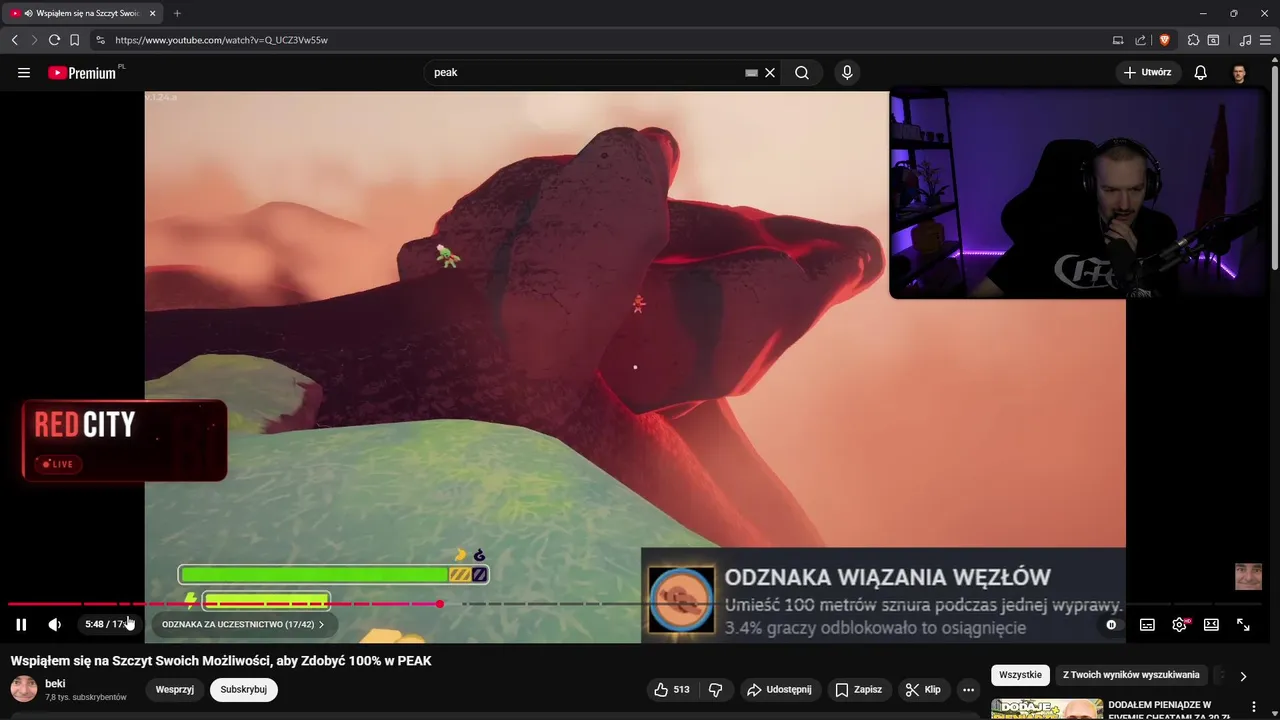Start voice search with microphone

pyautogui.click(x=847, y=72)
